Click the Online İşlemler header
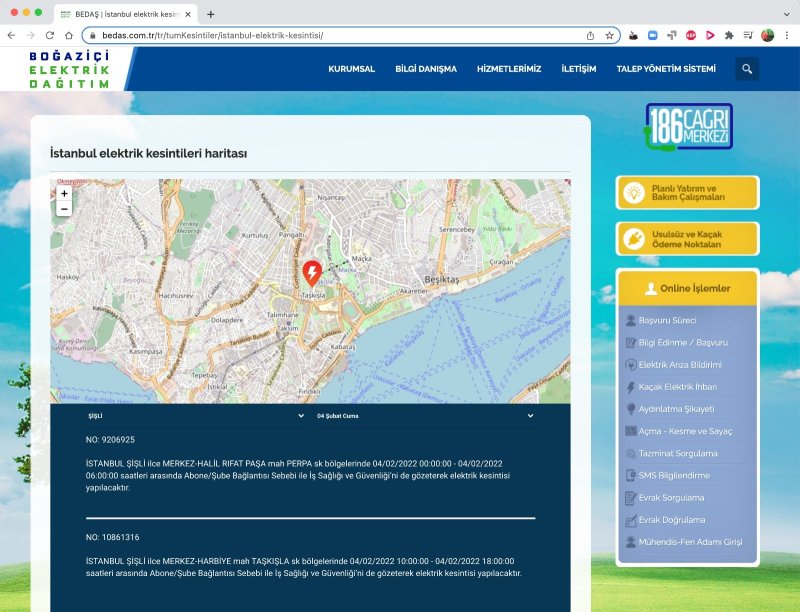Image resolution: width=800 pixels, height=612 pixels. click(x=688, y=288)
